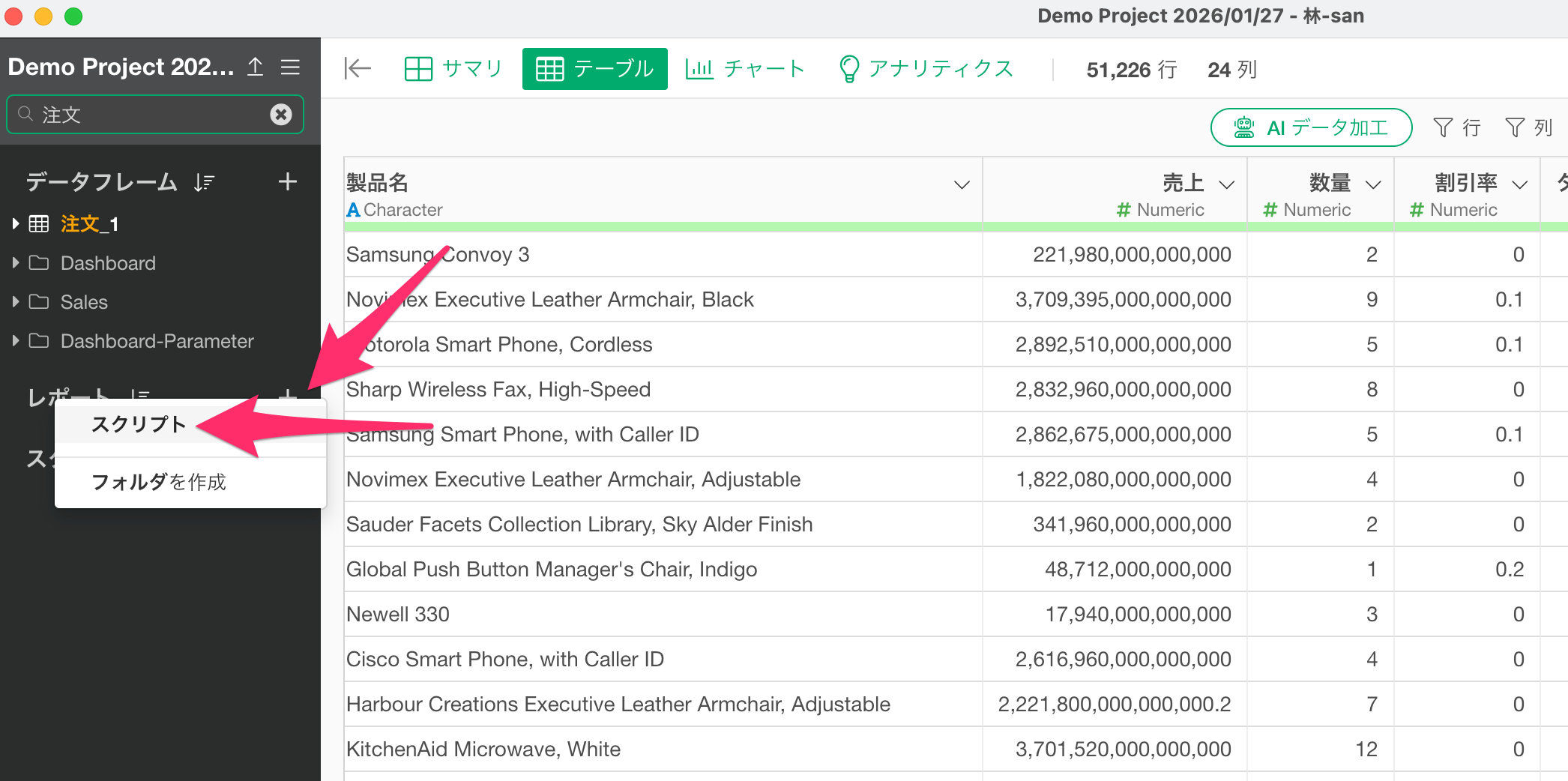Open the project hamburger menu
Screen dimensions: 1568x781
[290, 67]
